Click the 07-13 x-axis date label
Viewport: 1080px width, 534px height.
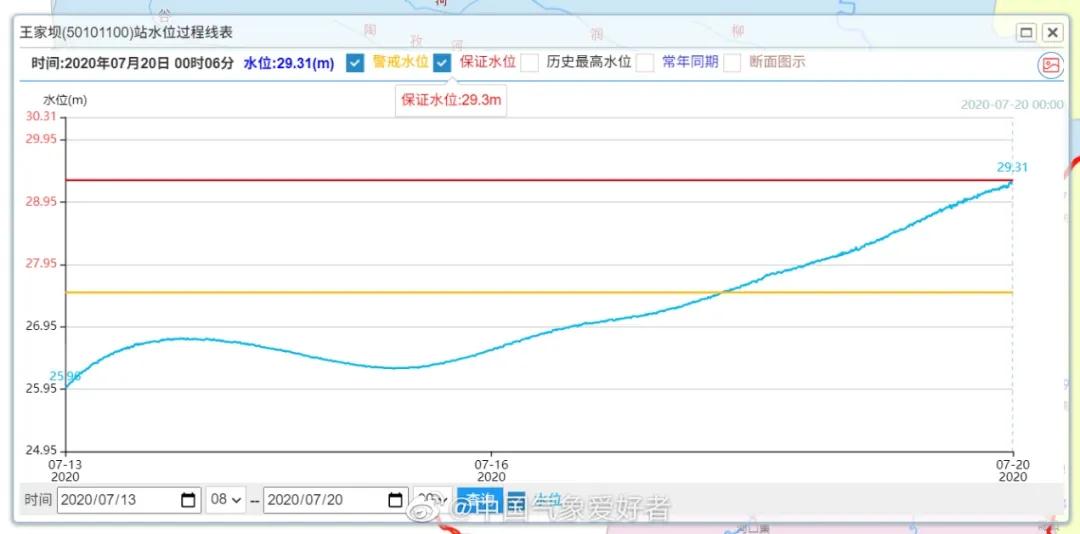coord(65,465)
